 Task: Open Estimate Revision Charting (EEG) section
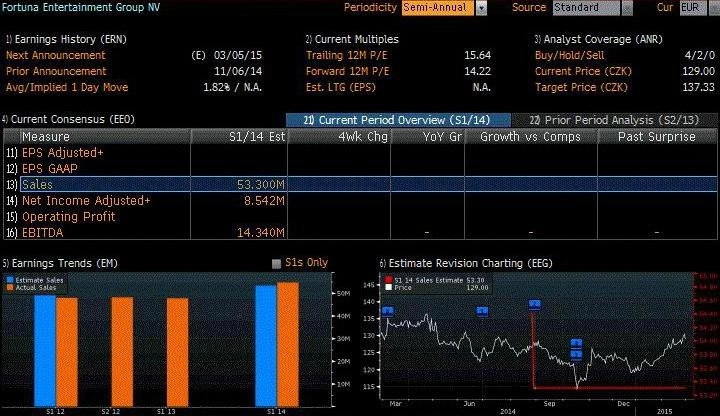pos(466,263)
